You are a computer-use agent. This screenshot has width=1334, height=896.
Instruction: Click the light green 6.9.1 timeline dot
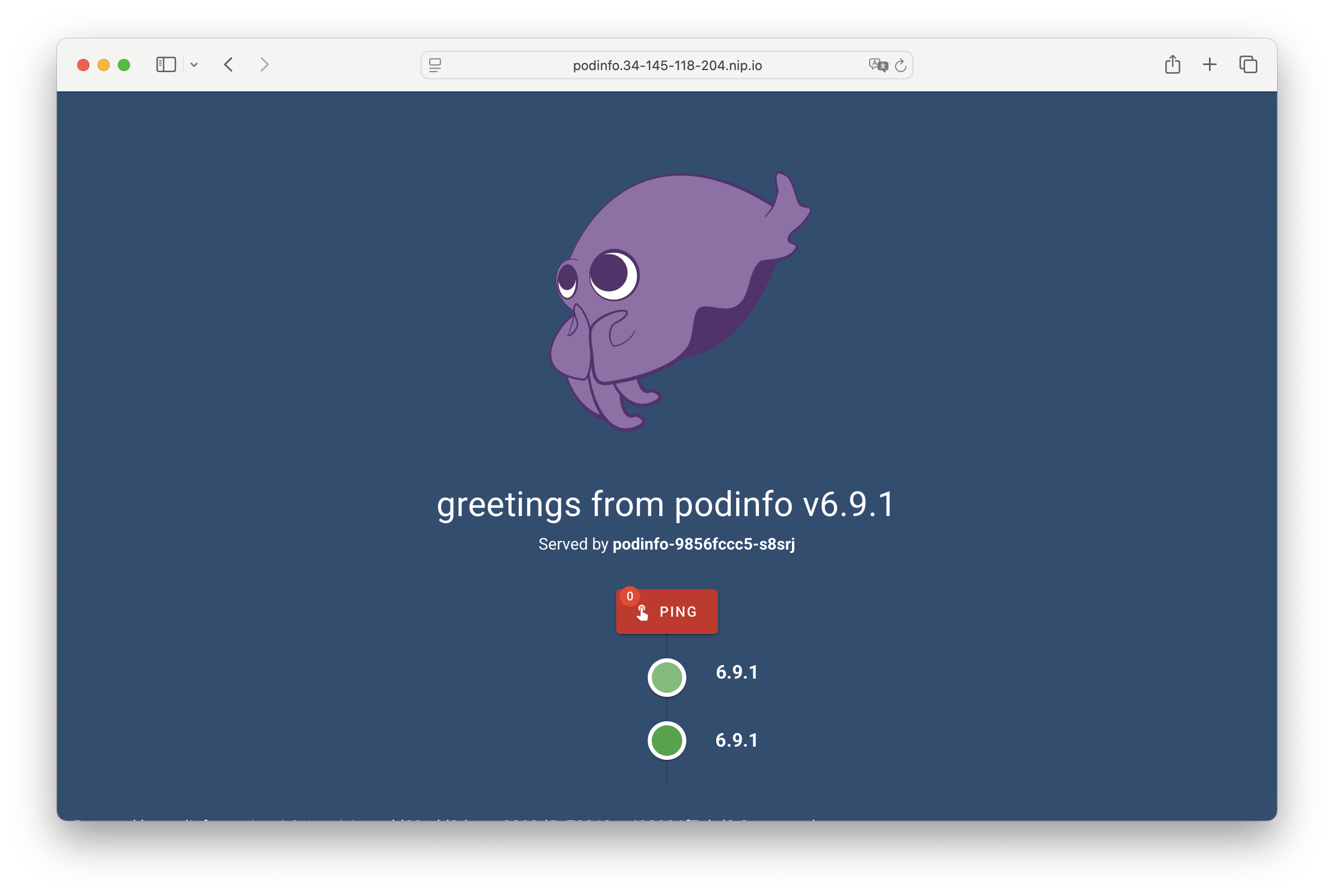pos(667,678)
